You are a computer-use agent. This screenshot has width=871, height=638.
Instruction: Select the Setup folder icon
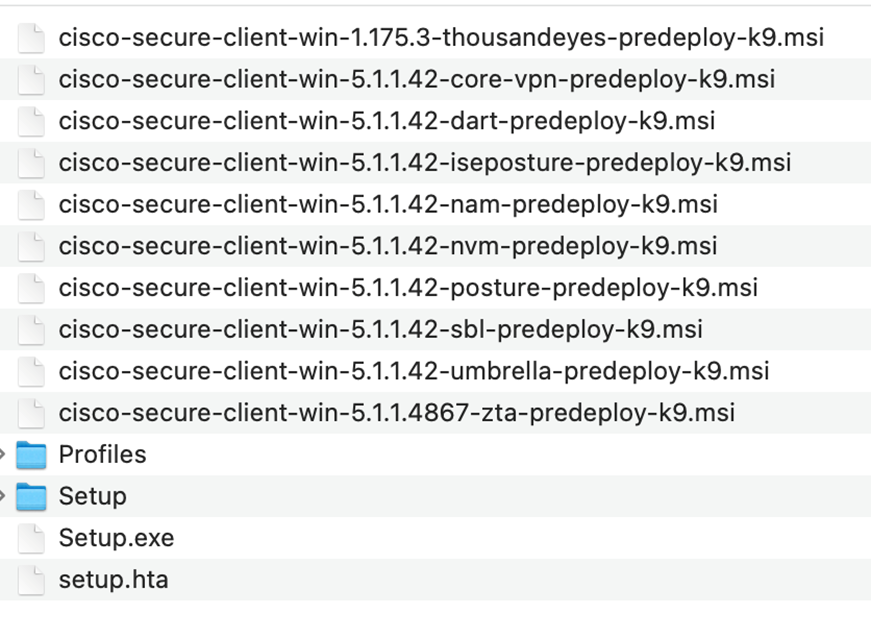[x=31, y=496]
